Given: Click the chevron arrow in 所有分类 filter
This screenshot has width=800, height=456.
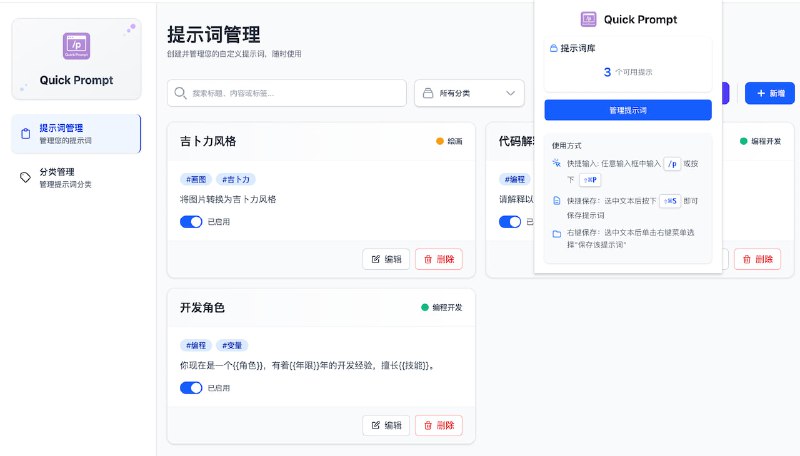Looking at the screenshot, I should pos(511,93).
